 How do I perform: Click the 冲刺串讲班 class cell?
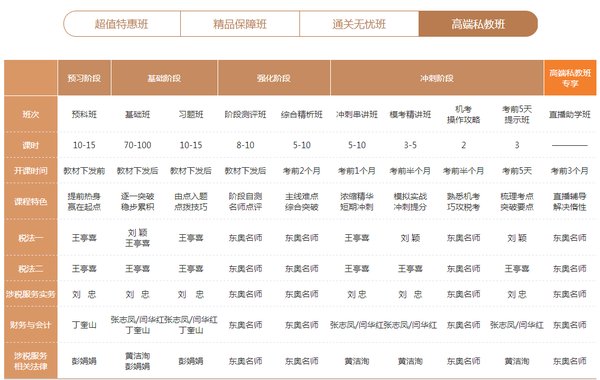click(x=357, y=114)
